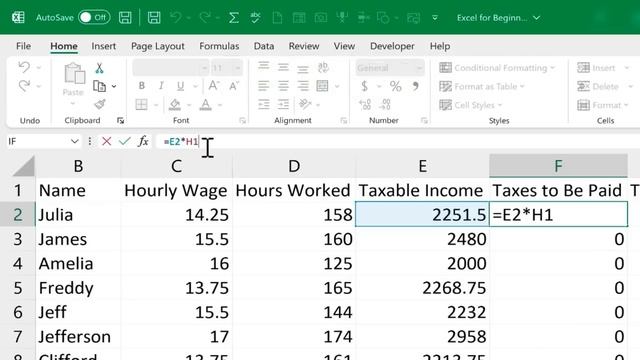The width and height of the screenshot is (640, 360).
Task: Toggle Middle Align
Action: 283,67
